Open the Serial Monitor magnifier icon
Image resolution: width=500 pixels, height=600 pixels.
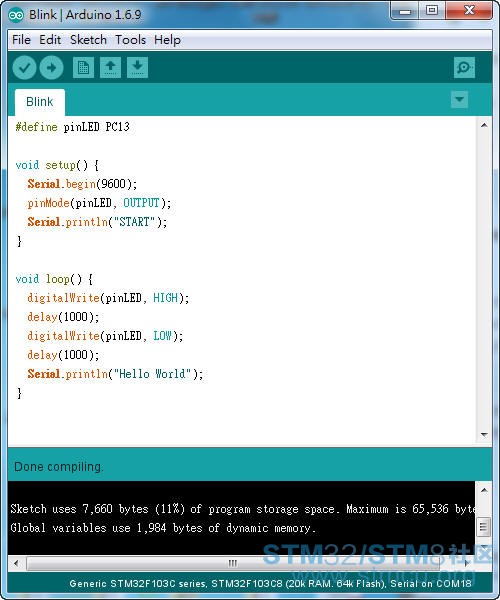coord(464,68)
